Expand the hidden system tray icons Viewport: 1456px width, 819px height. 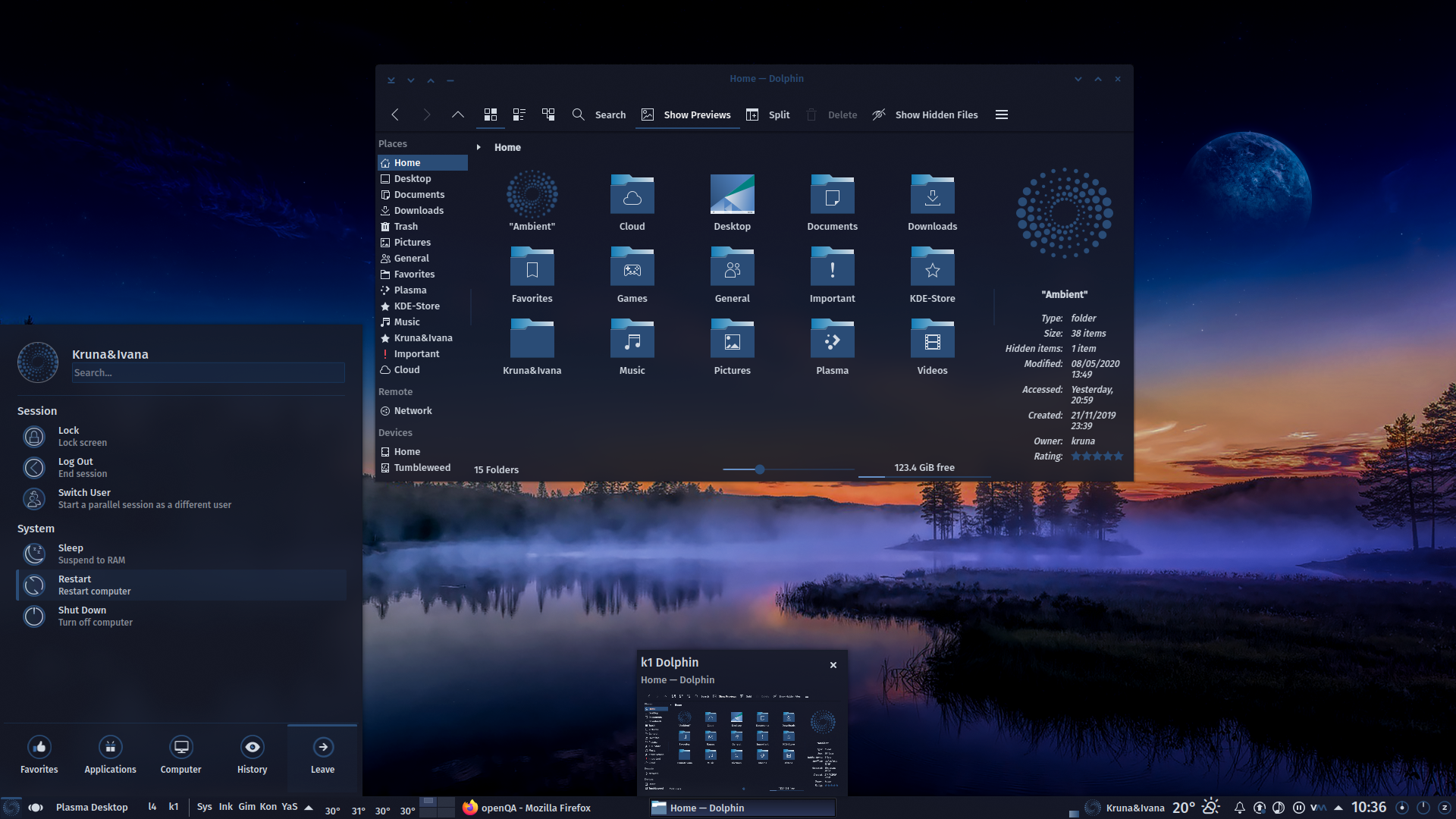[1339, 807]
